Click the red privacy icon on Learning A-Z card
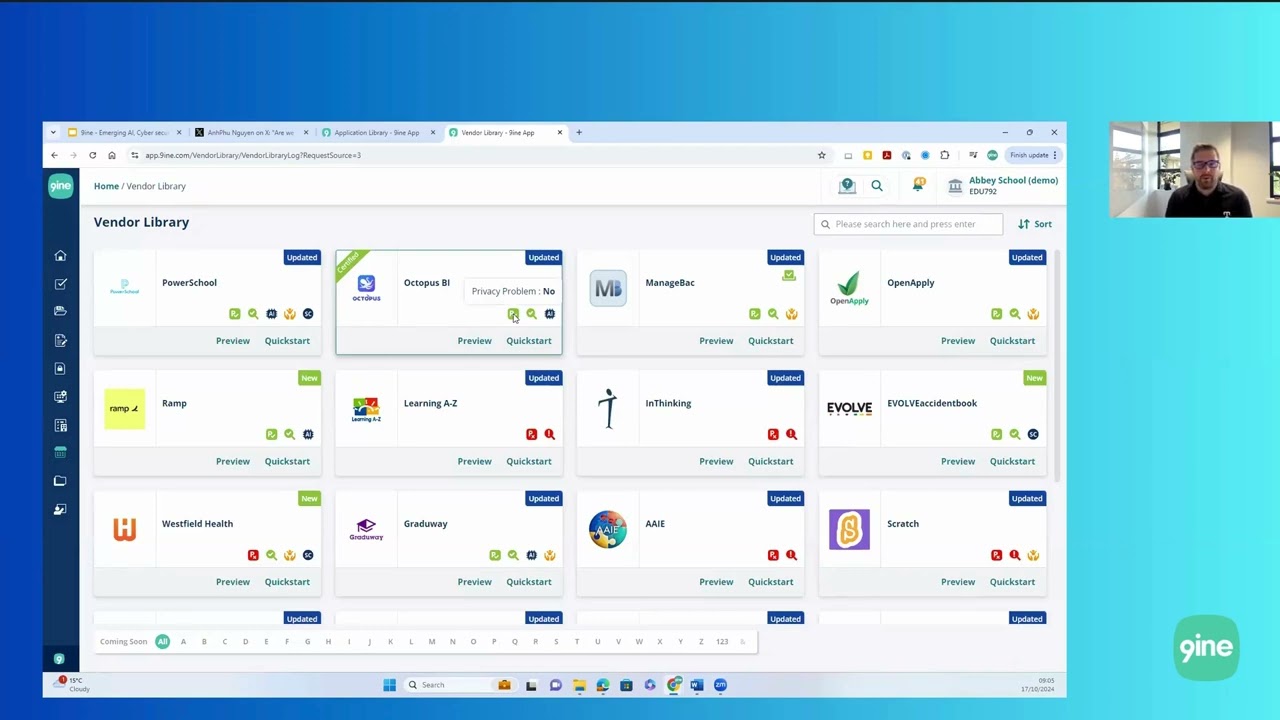The image size is (1280, 720). (531, 434)
